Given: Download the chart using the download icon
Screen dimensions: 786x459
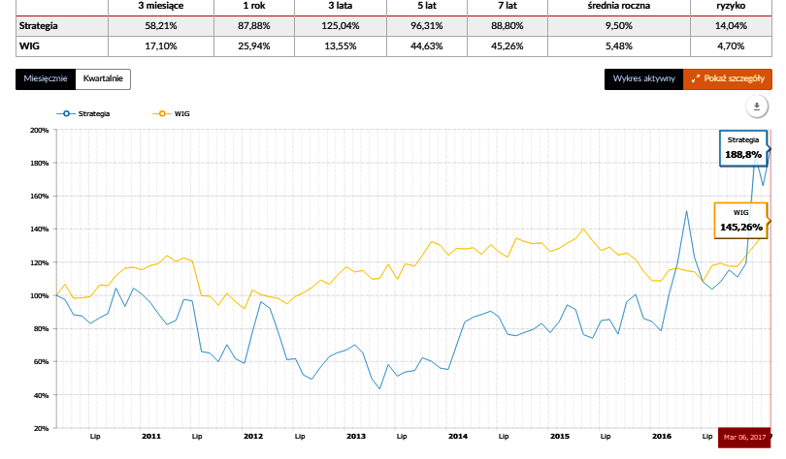Looking at the screenshot, I should click(757, 107).
